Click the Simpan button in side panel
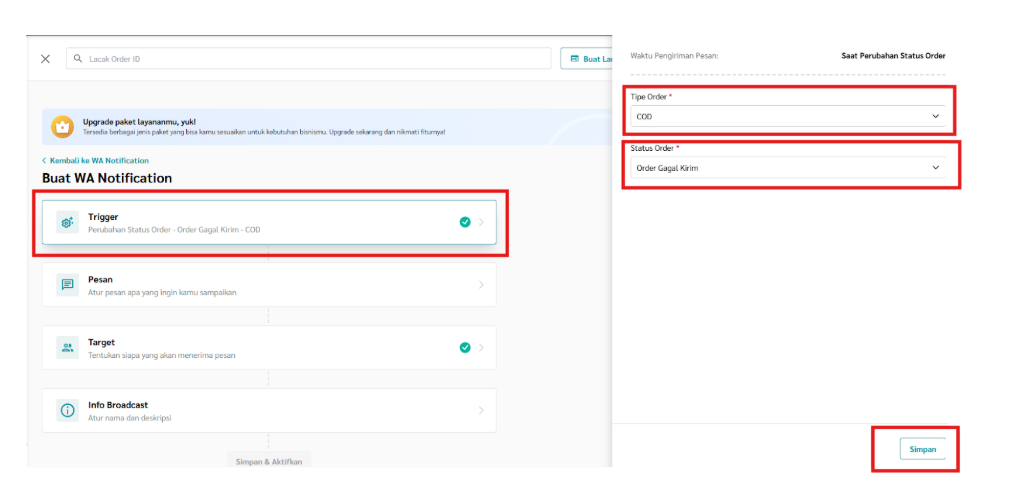This screenshot has height=479, width=1009. click(922, 450)
